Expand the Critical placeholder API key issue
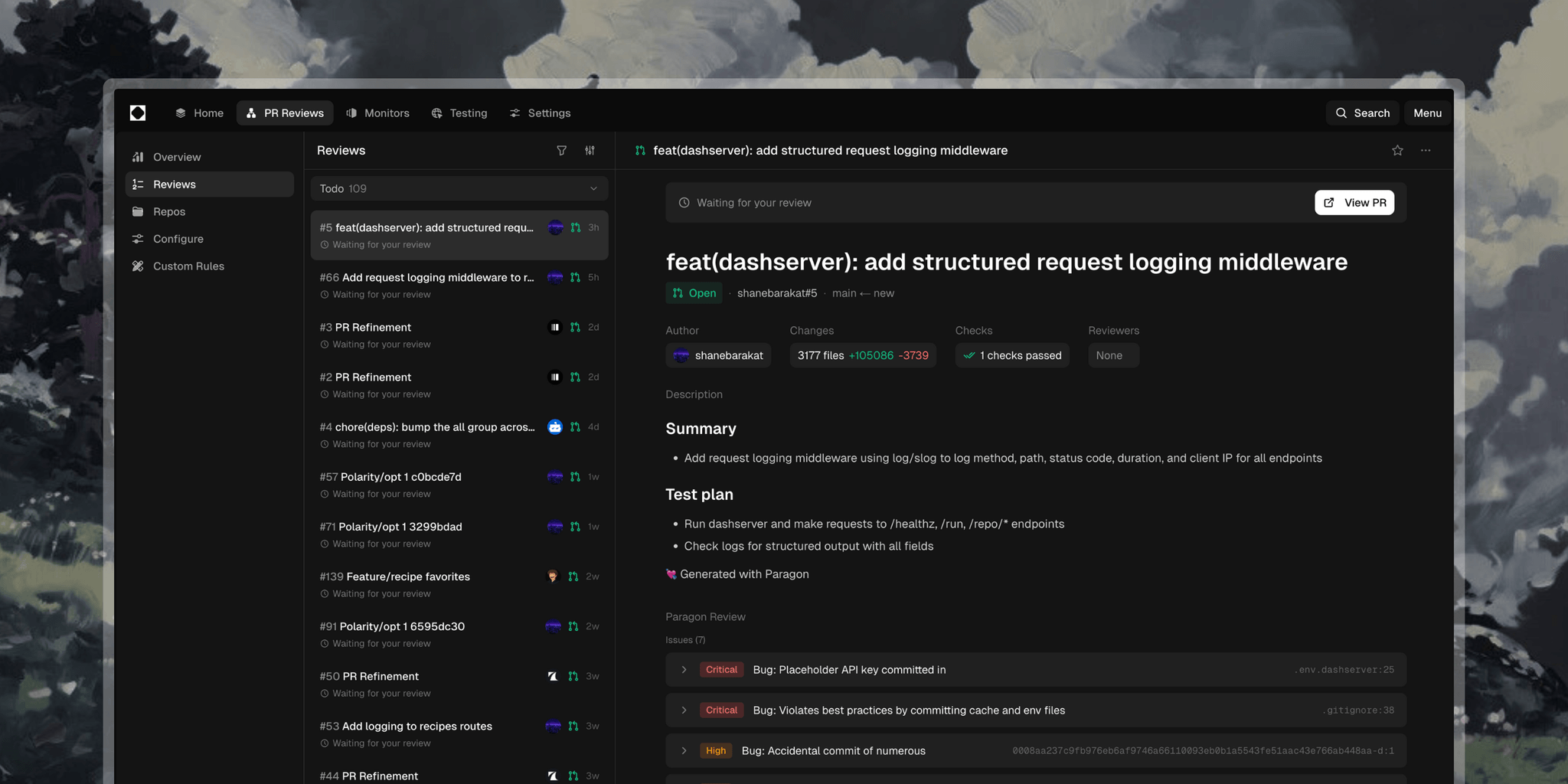Screen dimensions: 1568x784 [684, 669]
